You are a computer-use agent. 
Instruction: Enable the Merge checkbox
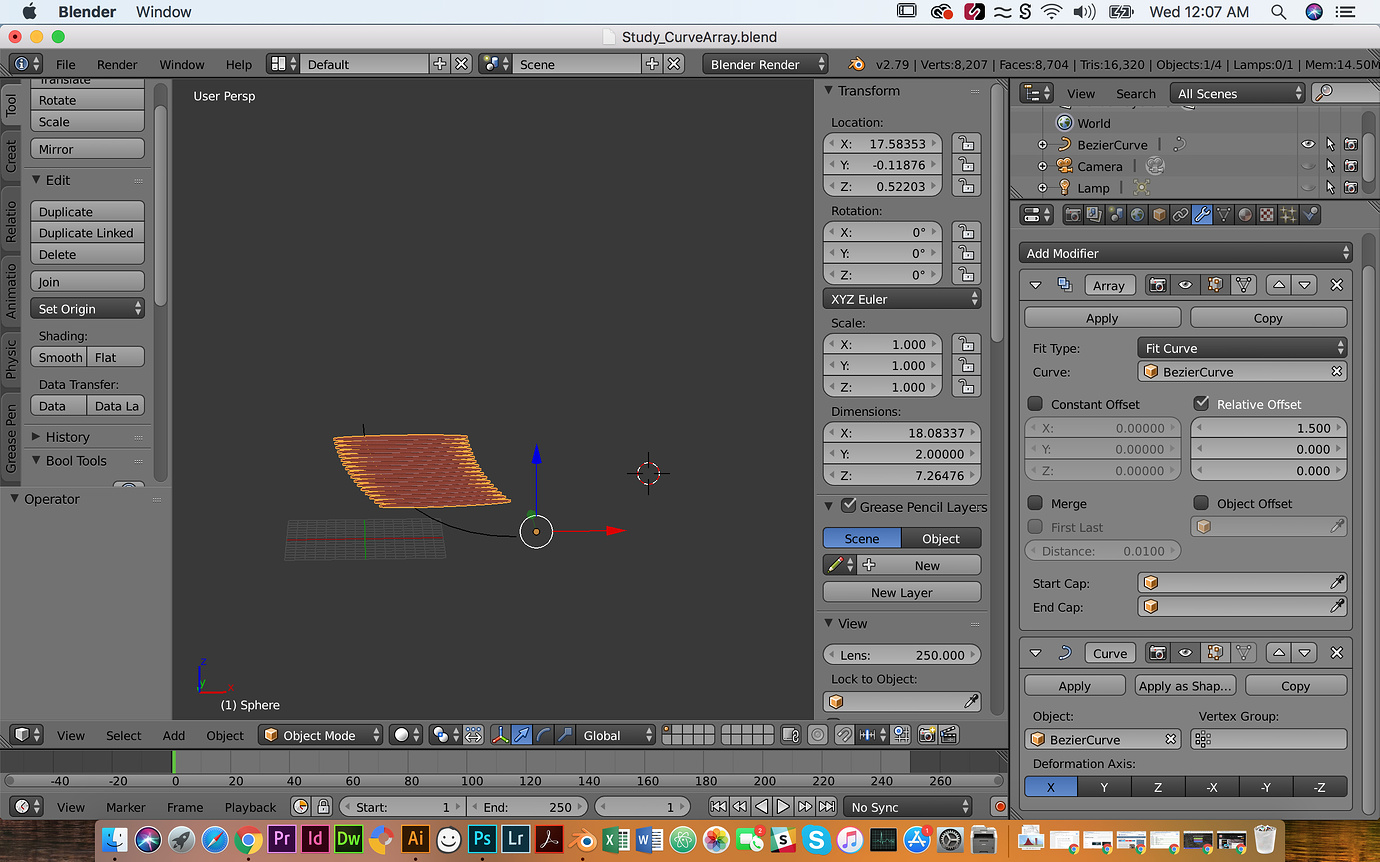tap(1036, 503)
